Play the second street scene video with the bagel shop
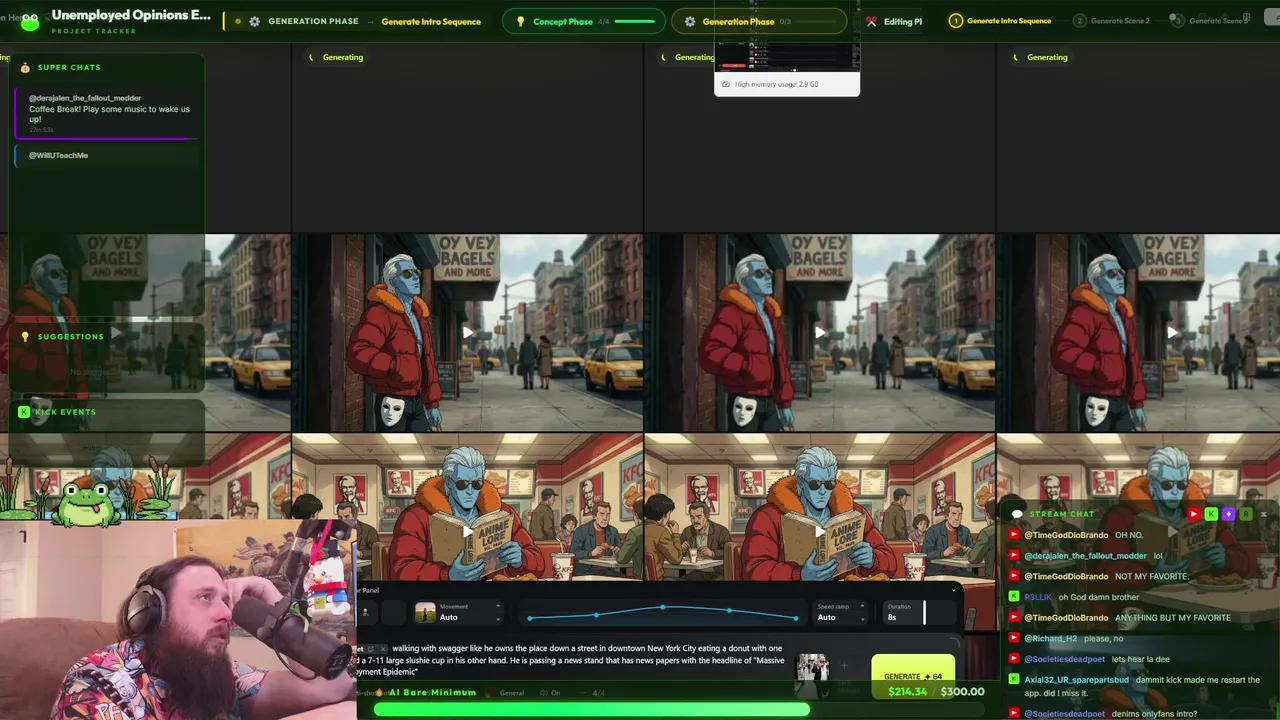The width and height of the screenshot is (1280, 720). pos(468,333)
